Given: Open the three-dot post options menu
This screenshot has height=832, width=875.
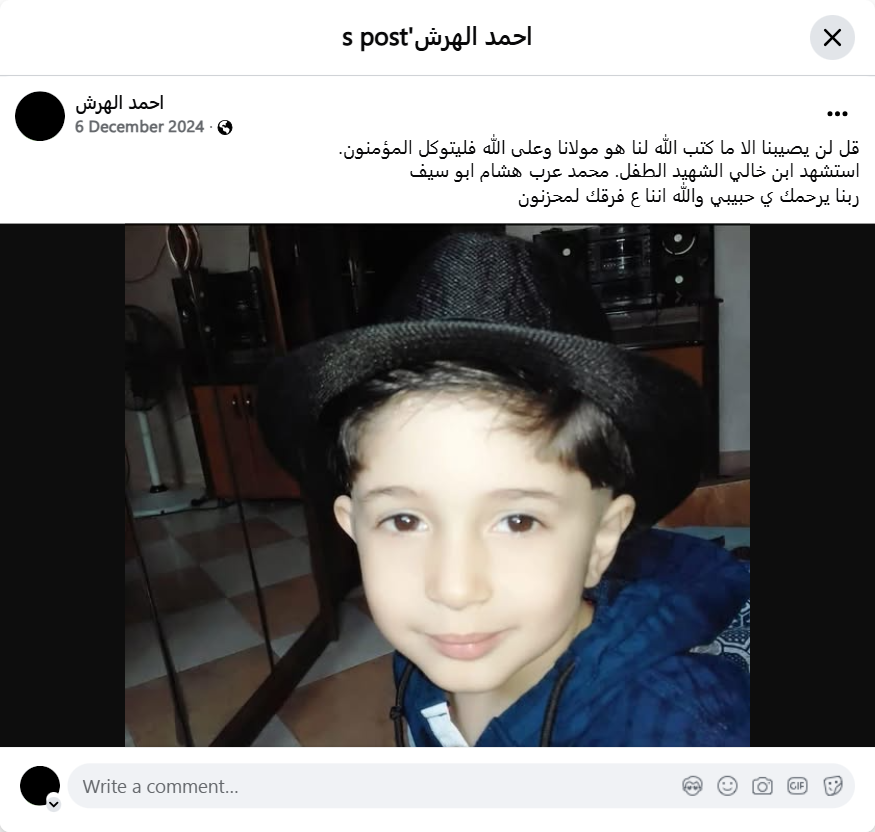Looking at the screenshot, I should [837, 114].
